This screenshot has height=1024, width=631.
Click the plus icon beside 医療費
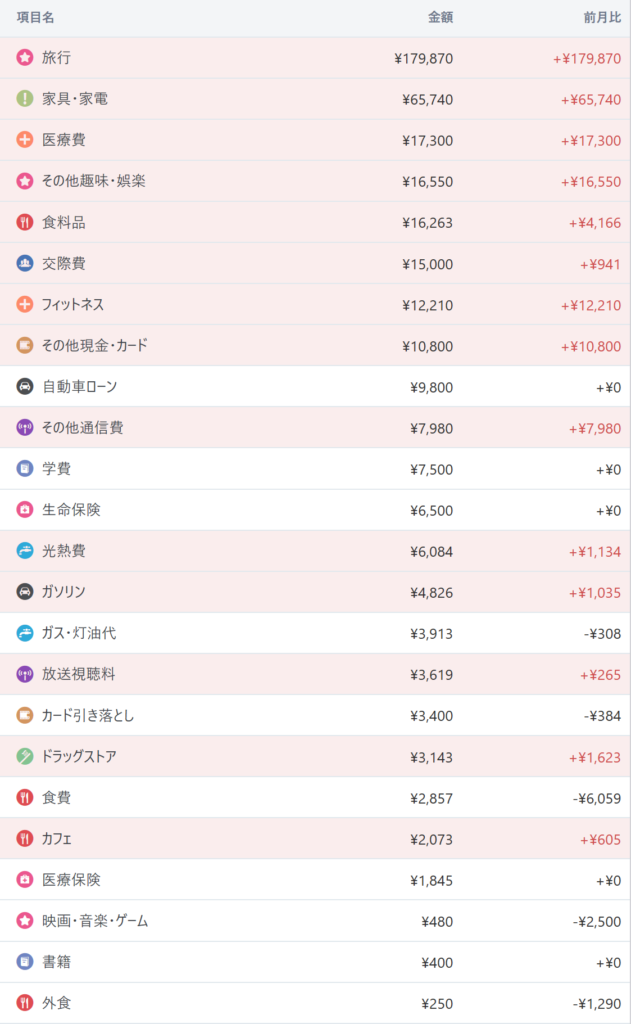(25, 140)
